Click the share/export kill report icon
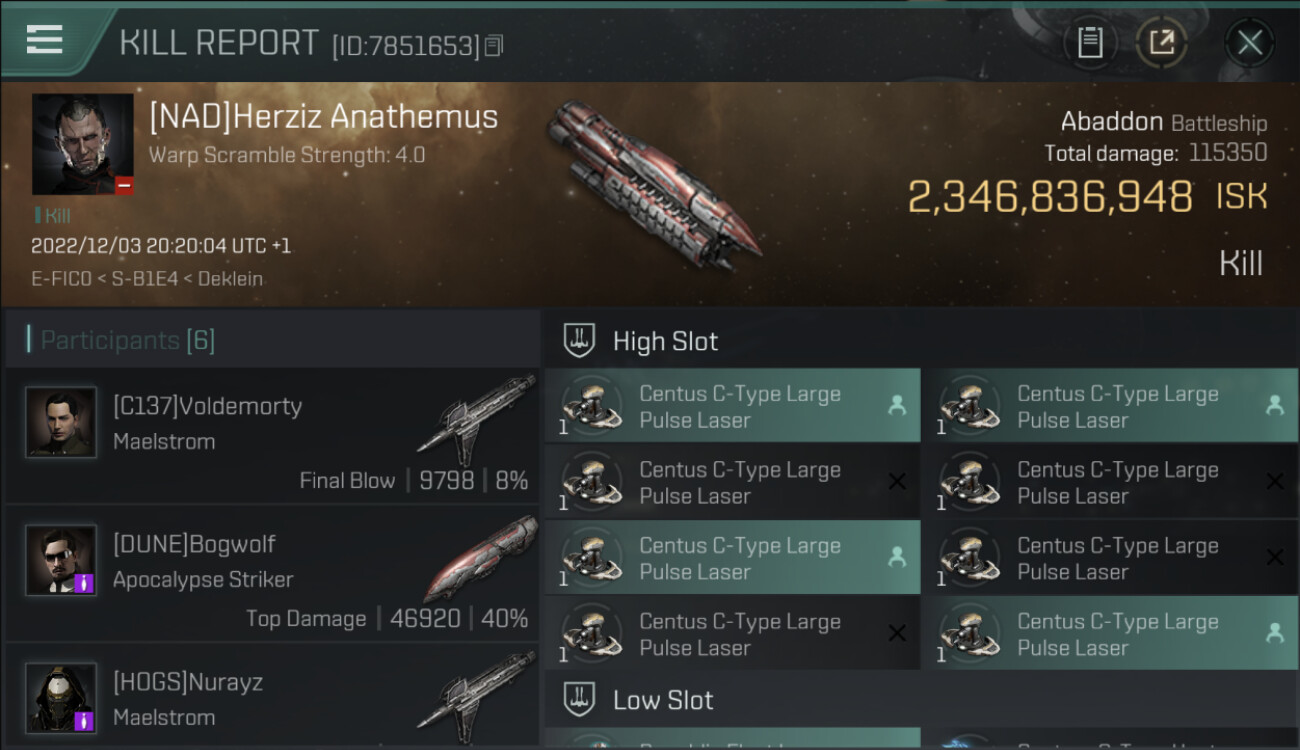1300x750 pixels. click(1162, 42)
